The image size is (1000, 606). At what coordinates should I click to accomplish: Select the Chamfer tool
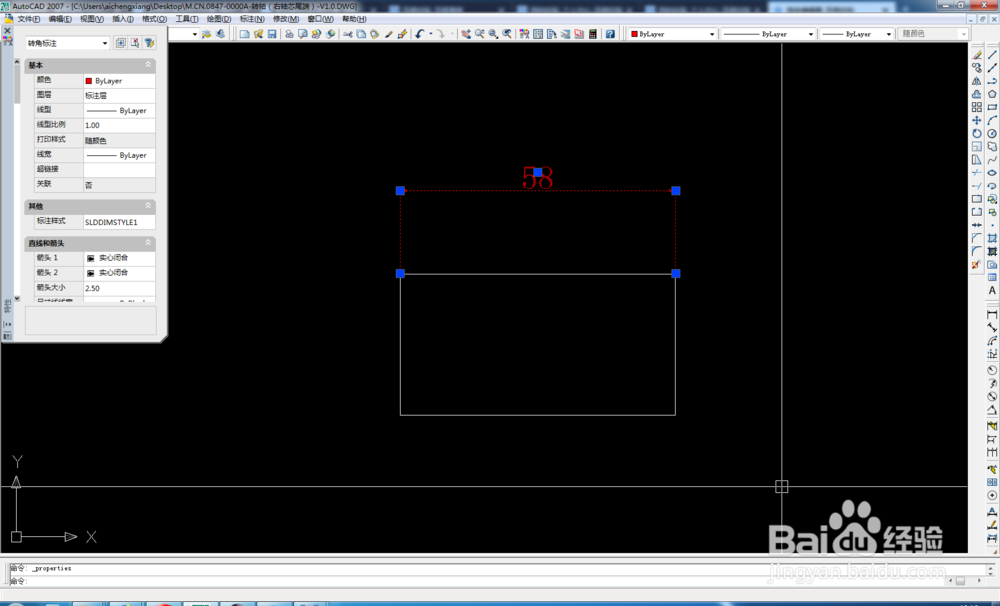(976, 238)
